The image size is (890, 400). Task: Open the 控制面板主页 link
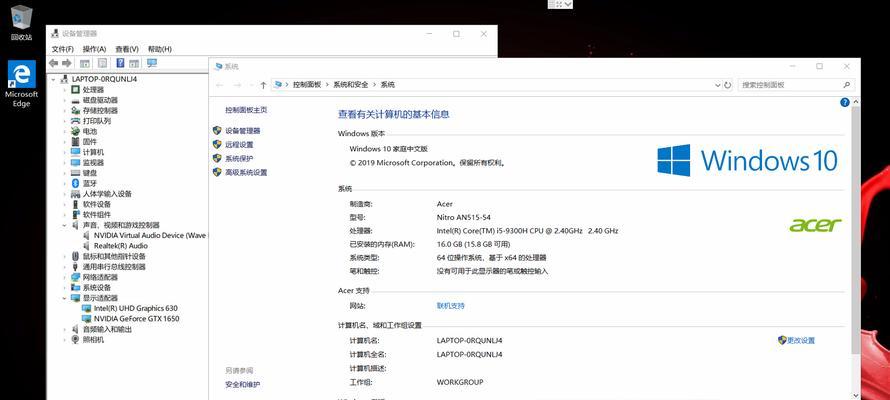[246, 110]
